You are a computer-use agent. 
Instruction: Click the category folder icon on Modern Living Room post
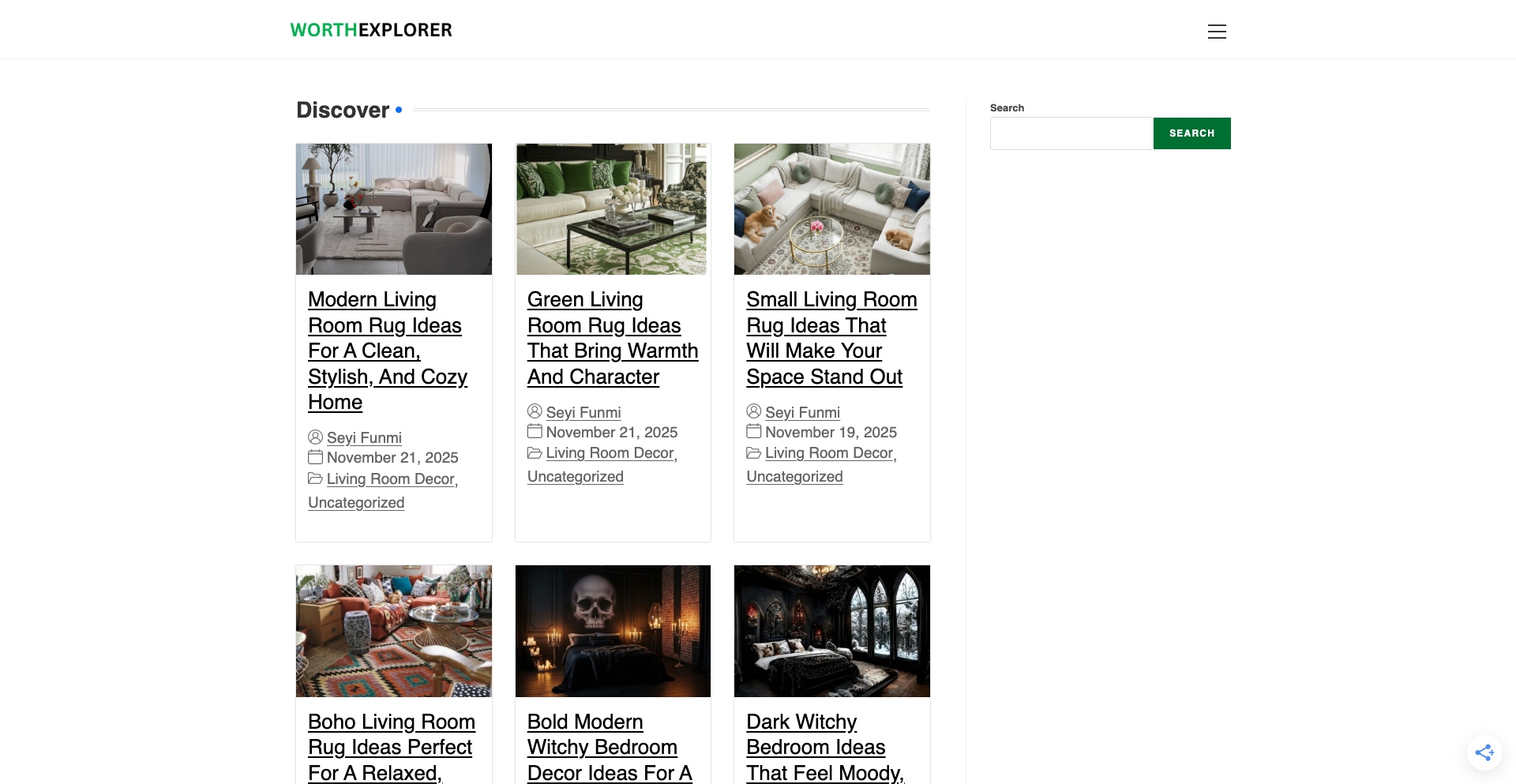click(x=315, y=478)
